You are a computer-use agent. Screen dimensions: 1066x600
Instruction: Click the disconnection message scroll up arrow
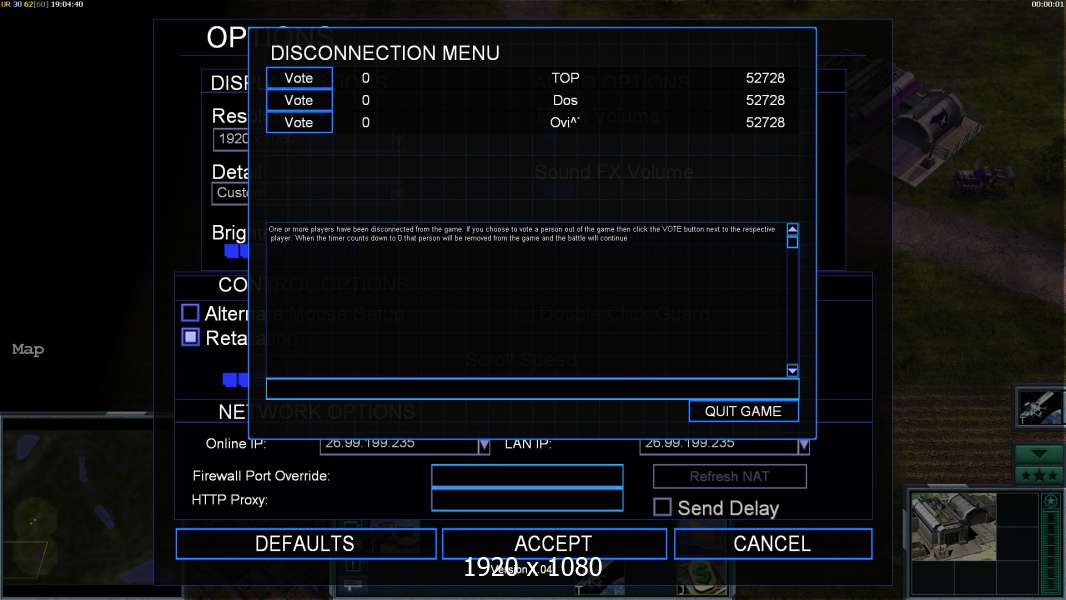coord(792,229)
